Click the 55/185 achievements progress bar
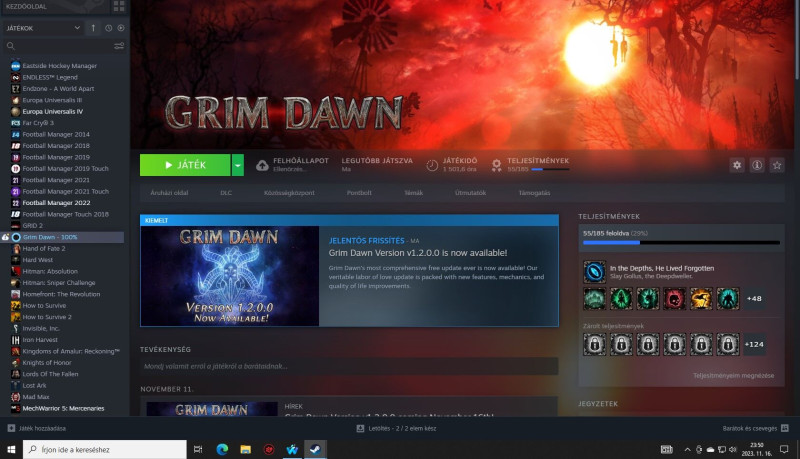800x459 pixels. [681, 243]
